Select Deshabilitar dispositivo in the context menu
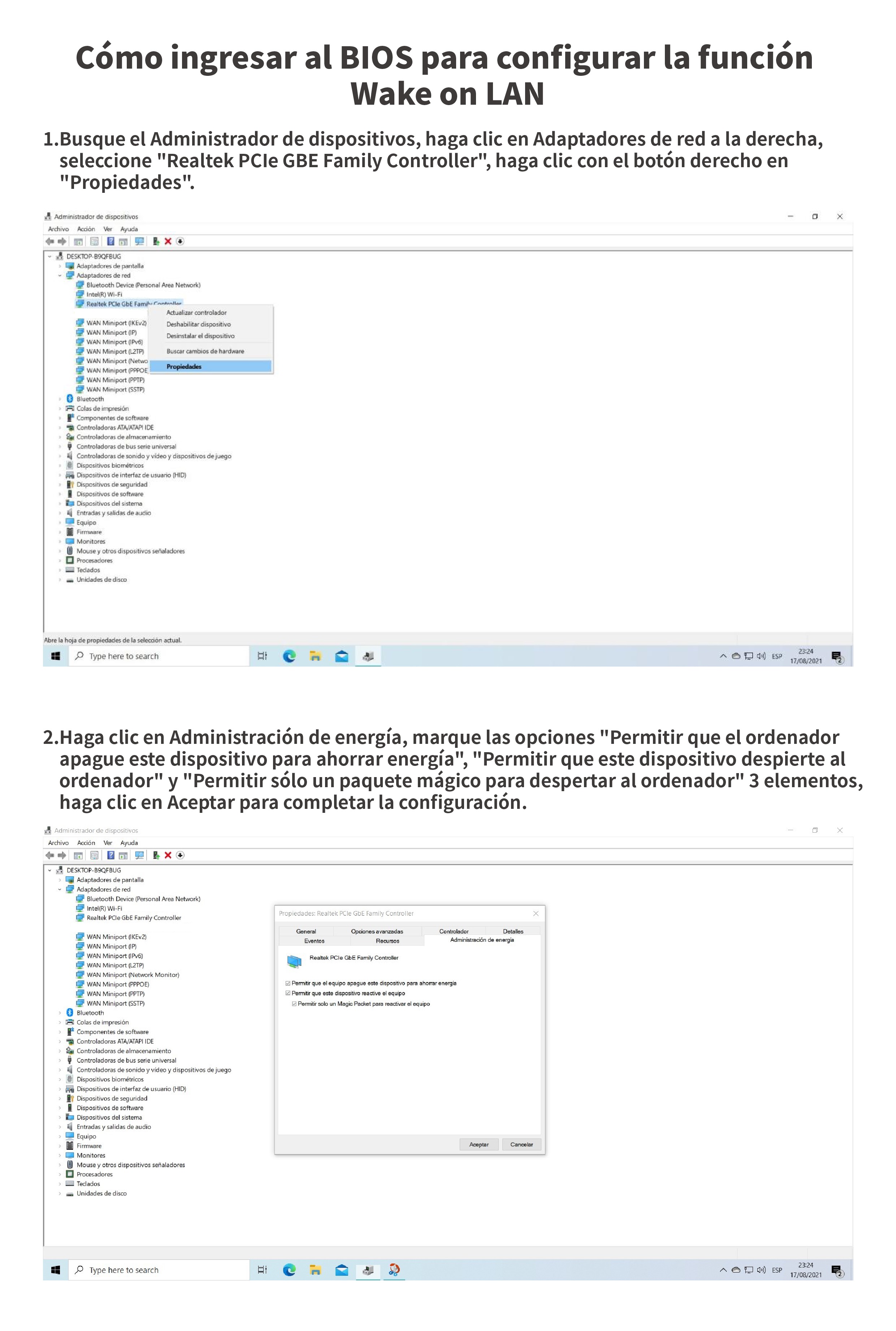 click(x=198, y=324)
